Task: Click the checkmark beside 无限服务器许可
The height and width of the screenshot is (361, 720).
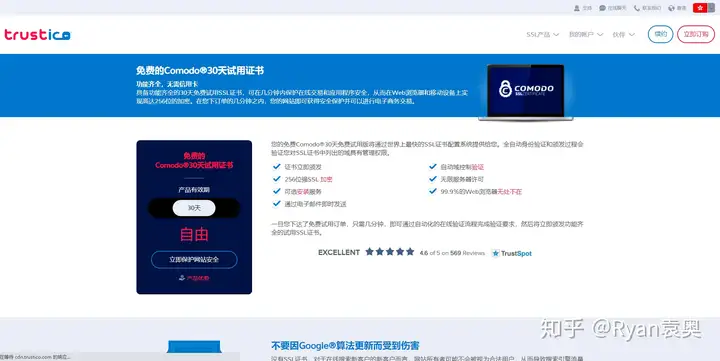Action: pos(433,179)
